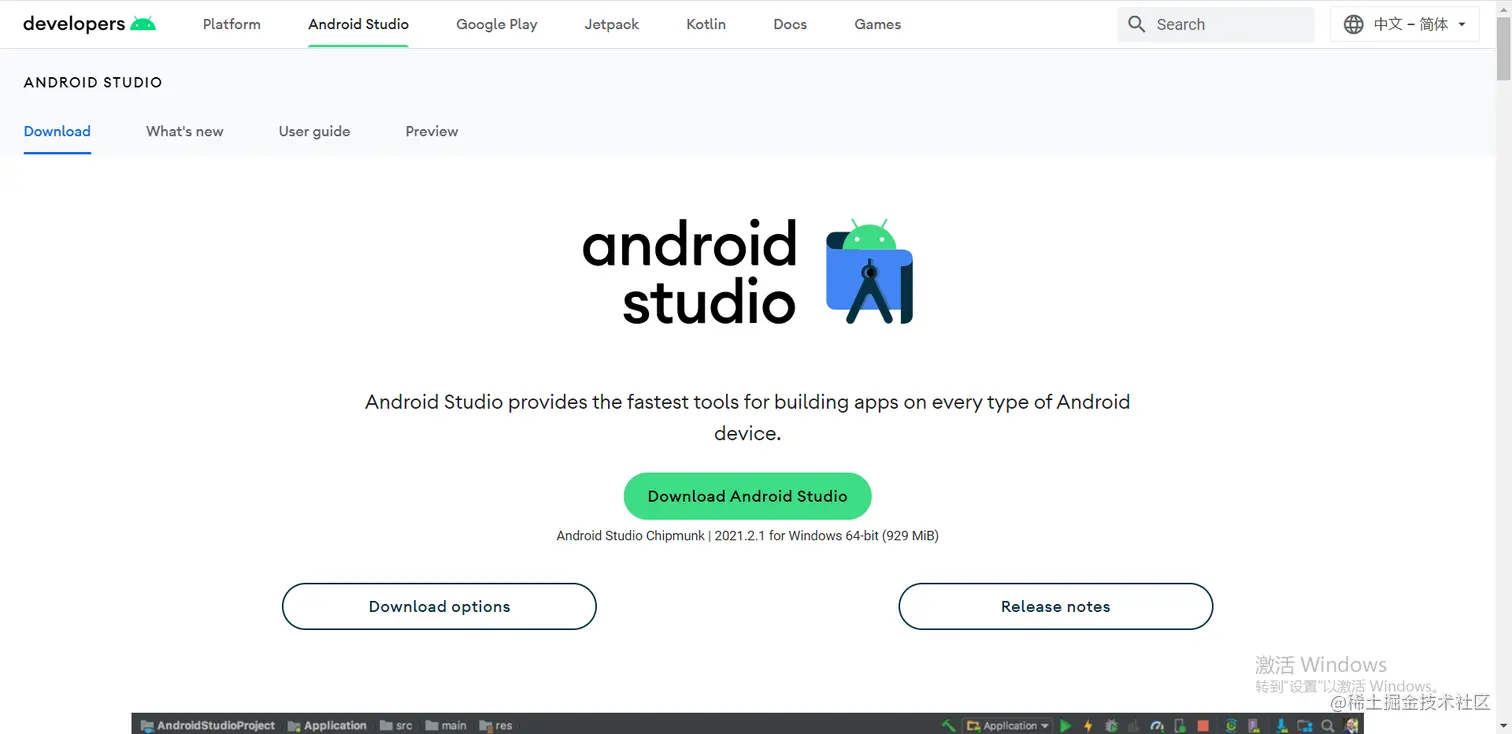This screenshot has width=1512, height=734.
Task: Click the user avatar in preview toolbar
Action: pyautogui.click(x=1352, y=726)
